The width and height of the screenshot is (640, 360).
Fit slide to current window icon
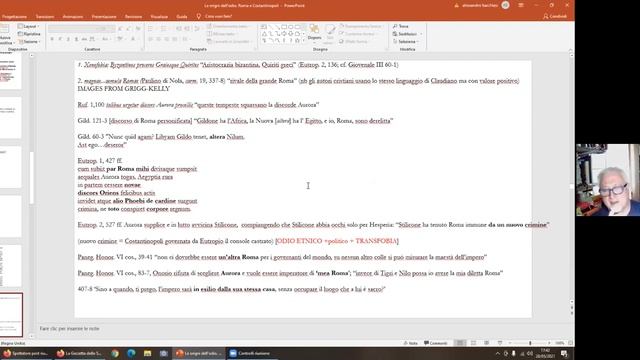coord(571,343)
